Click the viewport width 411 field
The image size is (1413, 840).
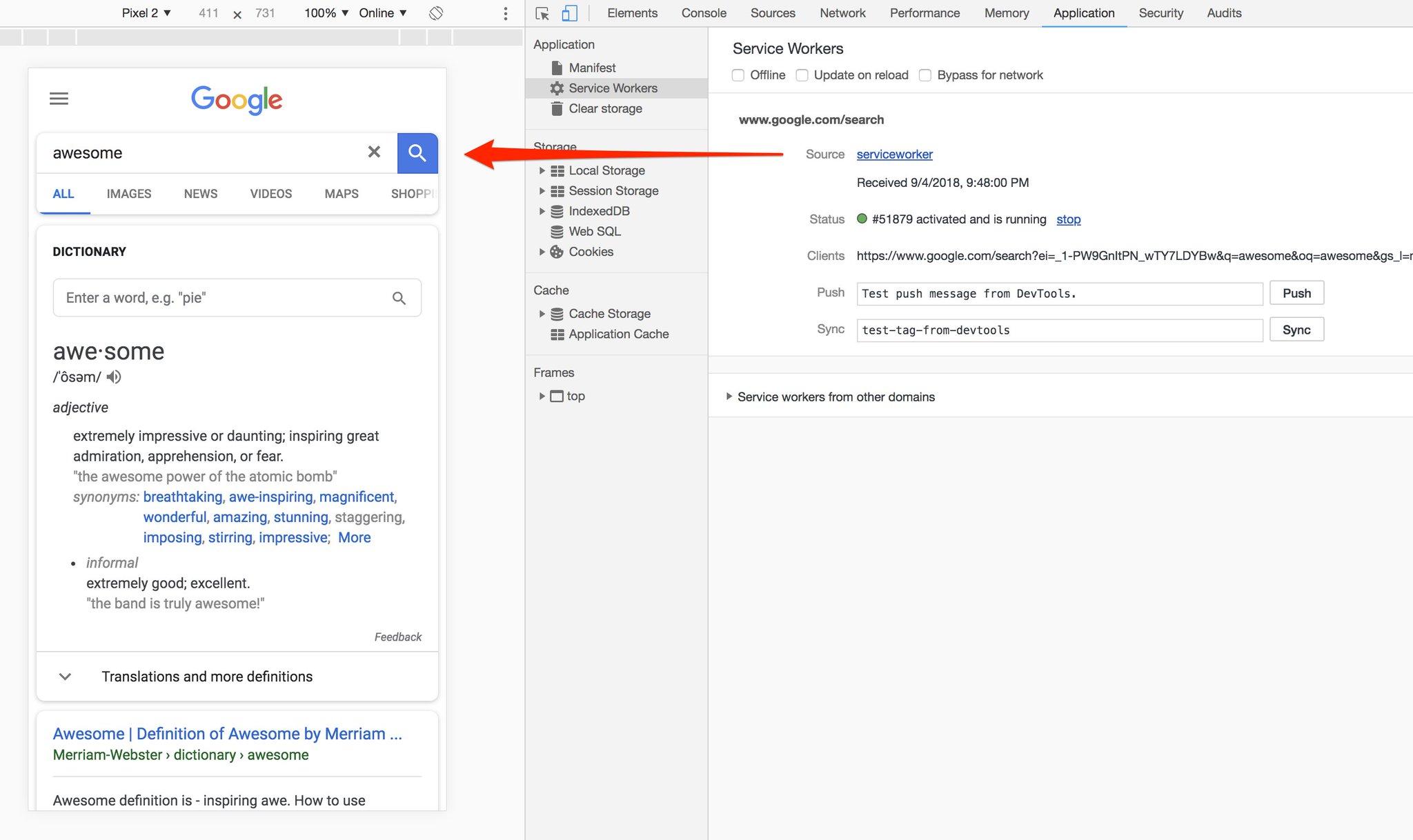coord(208,13)
